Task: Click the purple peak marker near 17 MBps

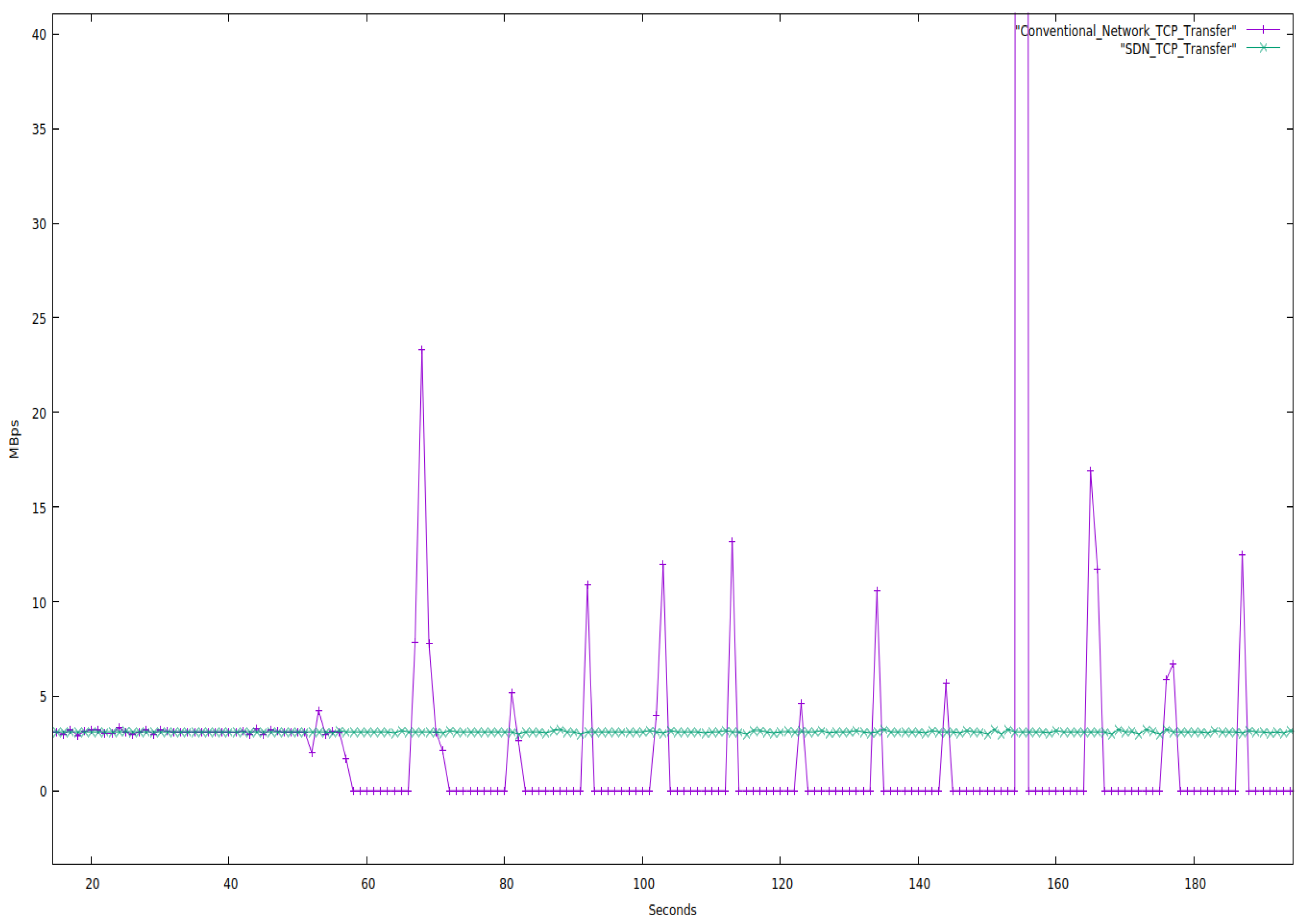Action: point(1090,471)
